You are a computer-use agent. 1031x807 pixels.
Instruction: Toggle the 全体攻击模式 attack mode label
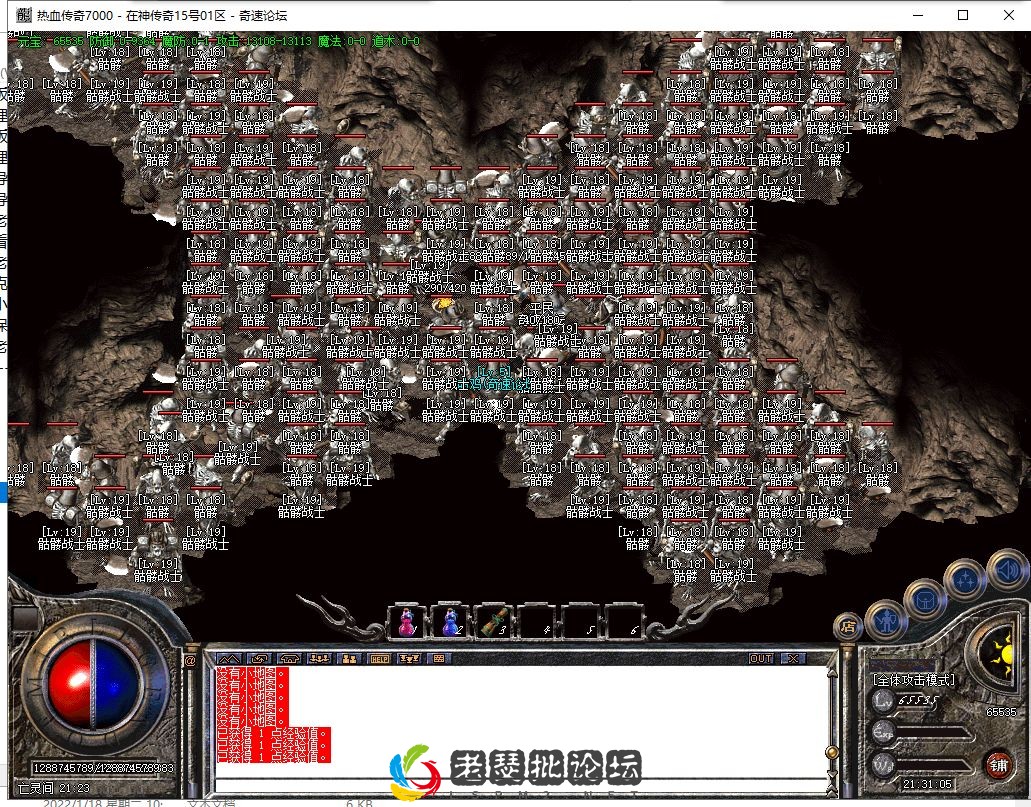pos(914,680)
